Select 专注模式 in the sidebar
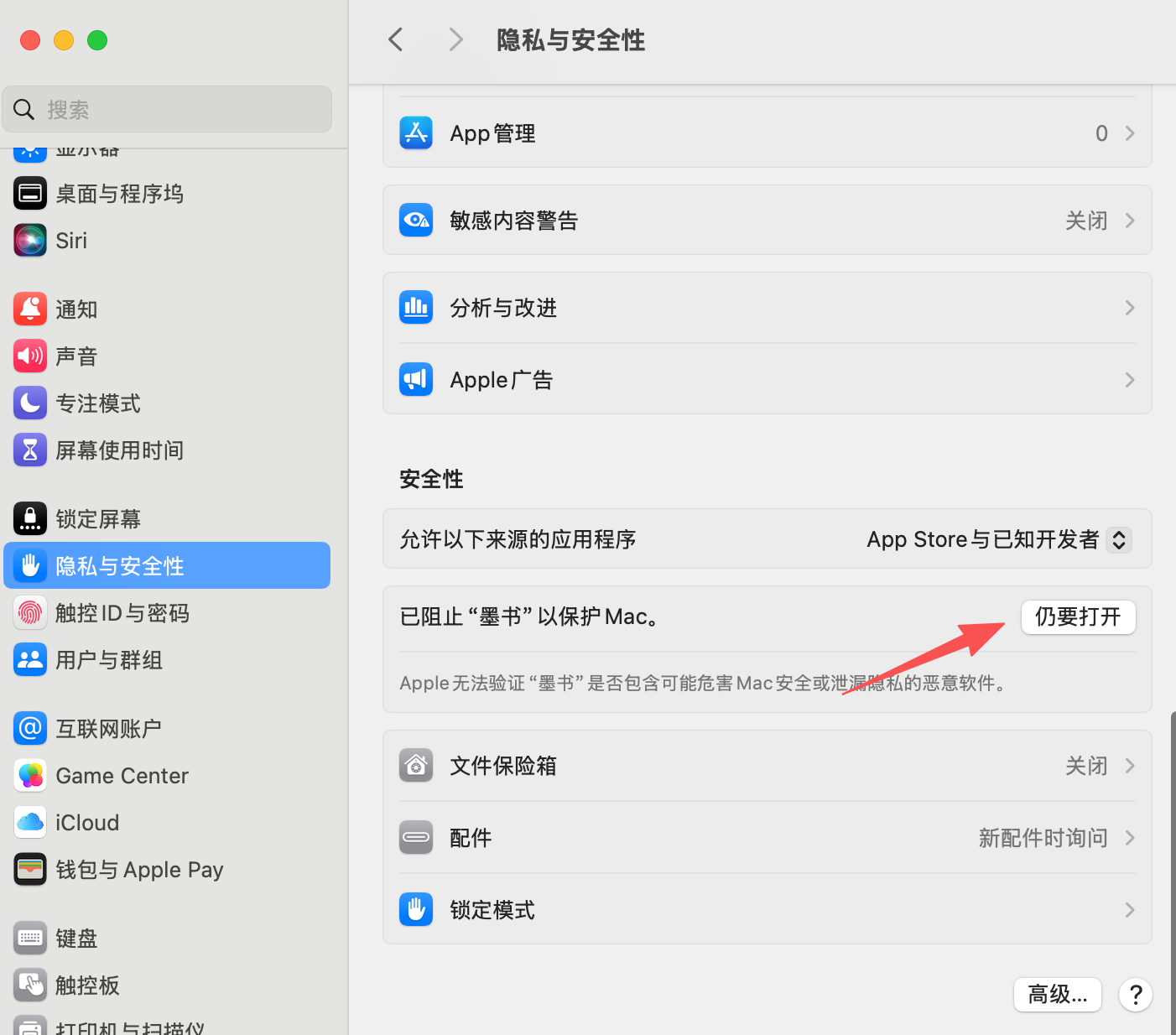 coord(167,403)
